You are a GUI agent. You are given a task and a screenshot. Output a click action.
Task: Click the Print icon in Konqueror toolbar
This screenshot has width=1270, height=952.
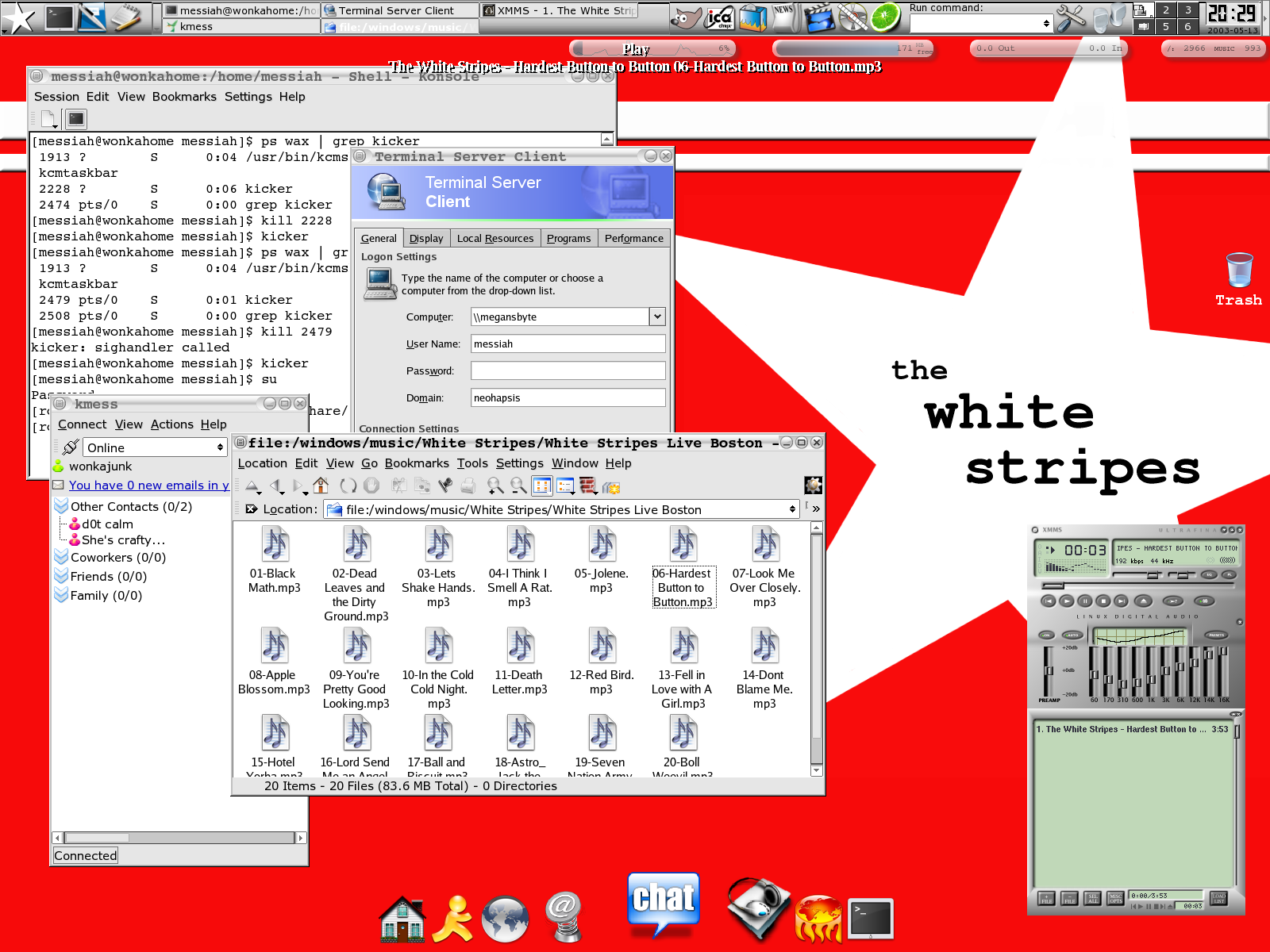[468, 486]
